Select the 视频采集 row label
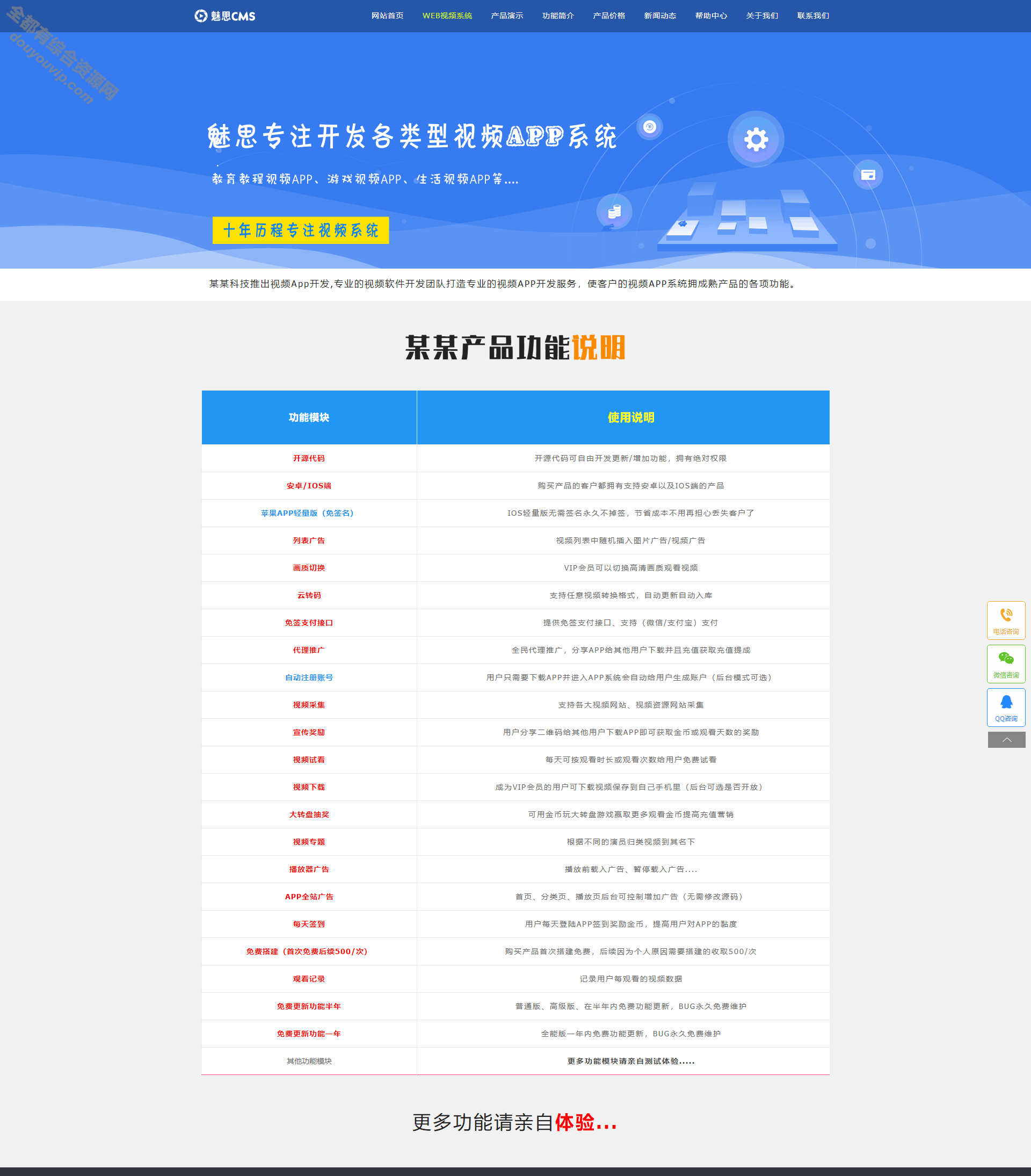The height and width of the screenshot is (1176, 1031). [x=309, y=705]
